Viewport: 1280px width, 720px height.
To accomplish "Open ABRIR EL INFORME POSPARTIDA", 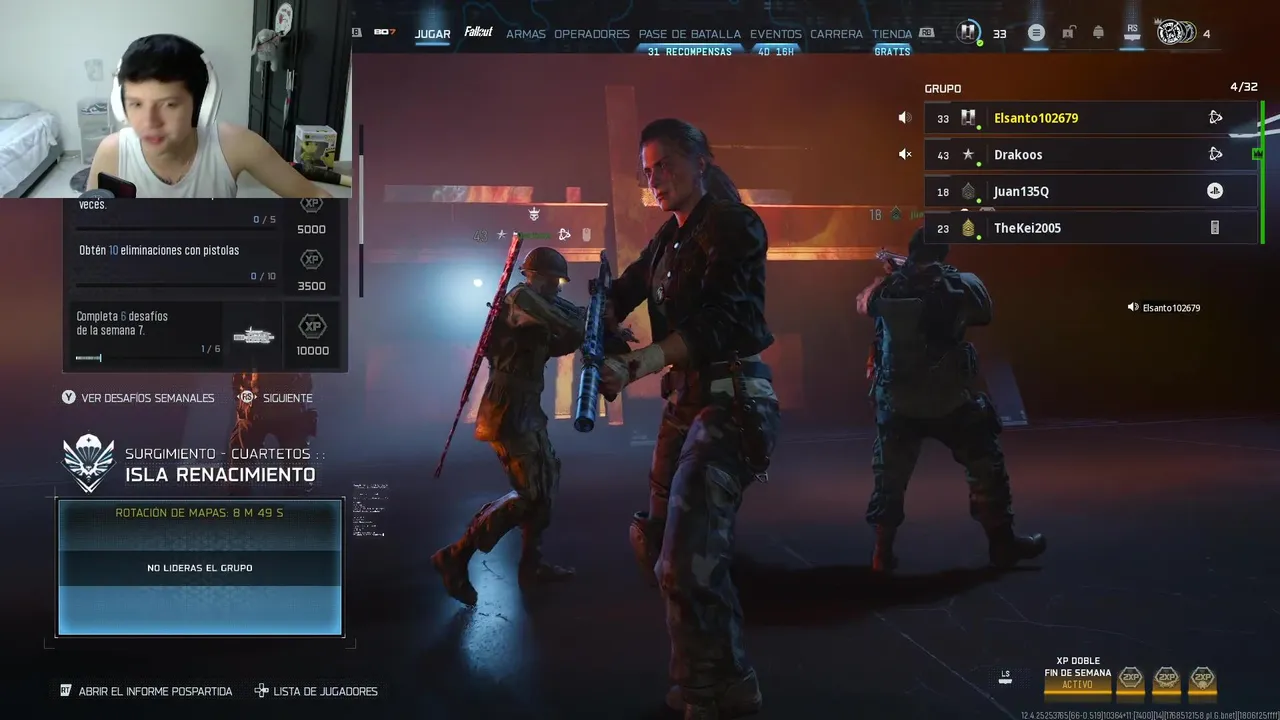I will coord(146,691).
